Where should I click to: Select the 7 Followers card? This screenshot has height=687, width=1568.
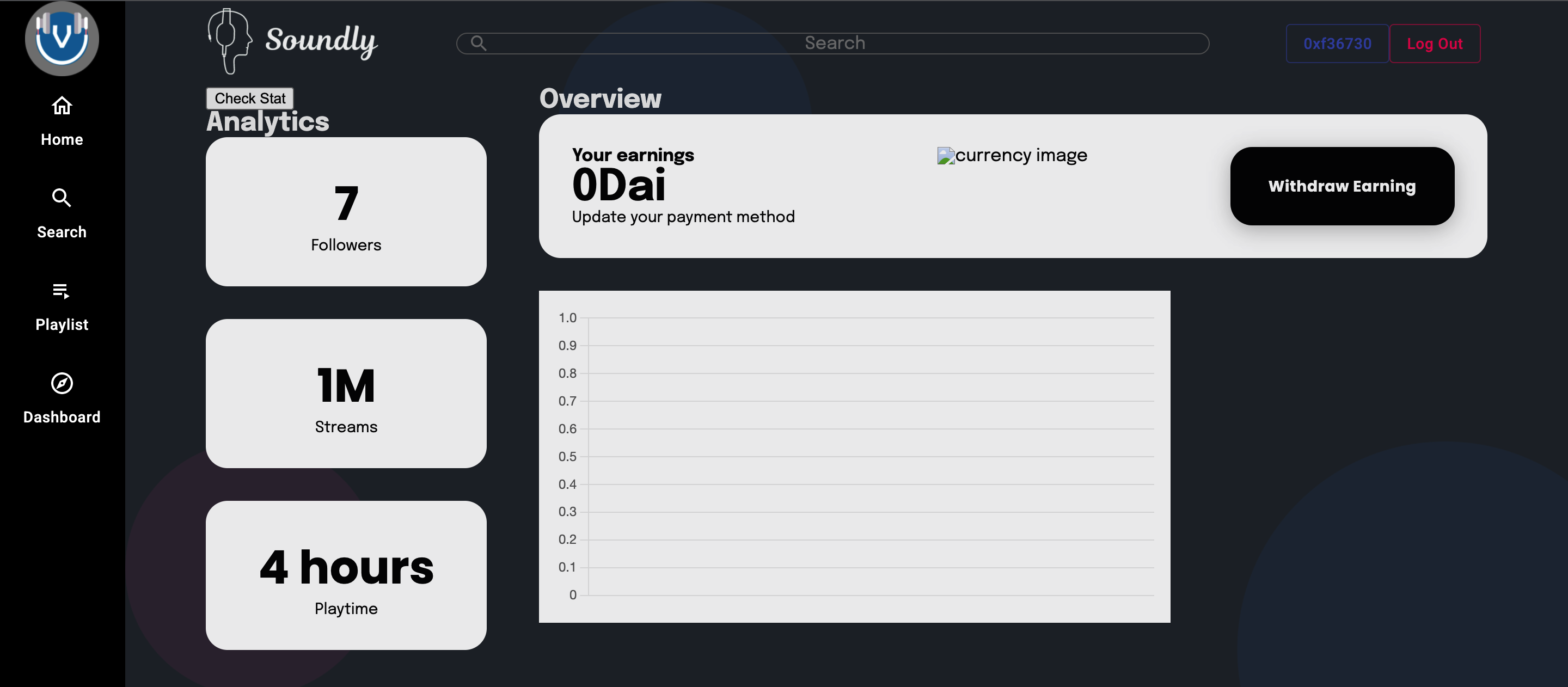click(x=346, y=212)
